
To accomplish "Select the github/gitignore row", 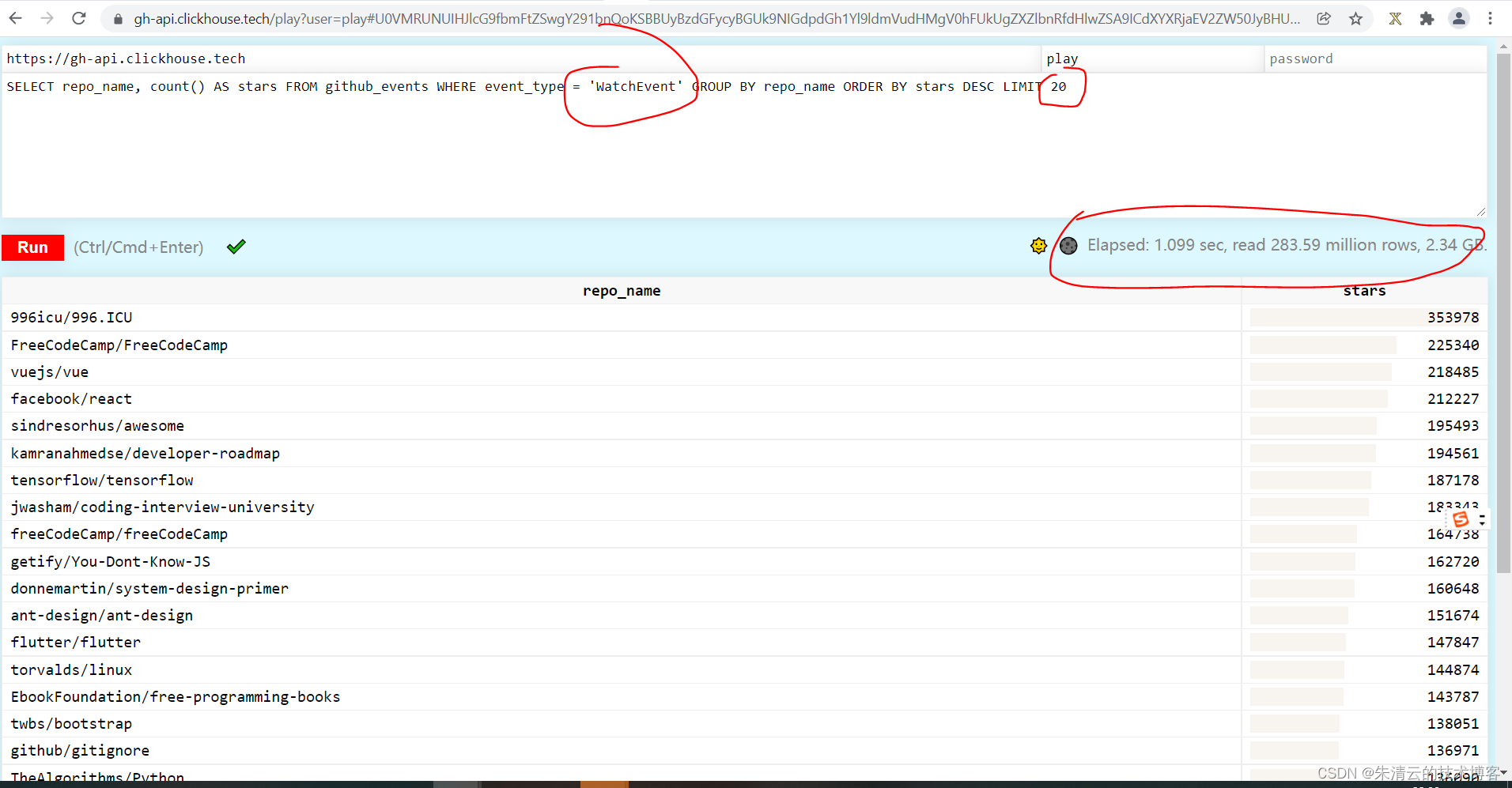I will [744, 751].
